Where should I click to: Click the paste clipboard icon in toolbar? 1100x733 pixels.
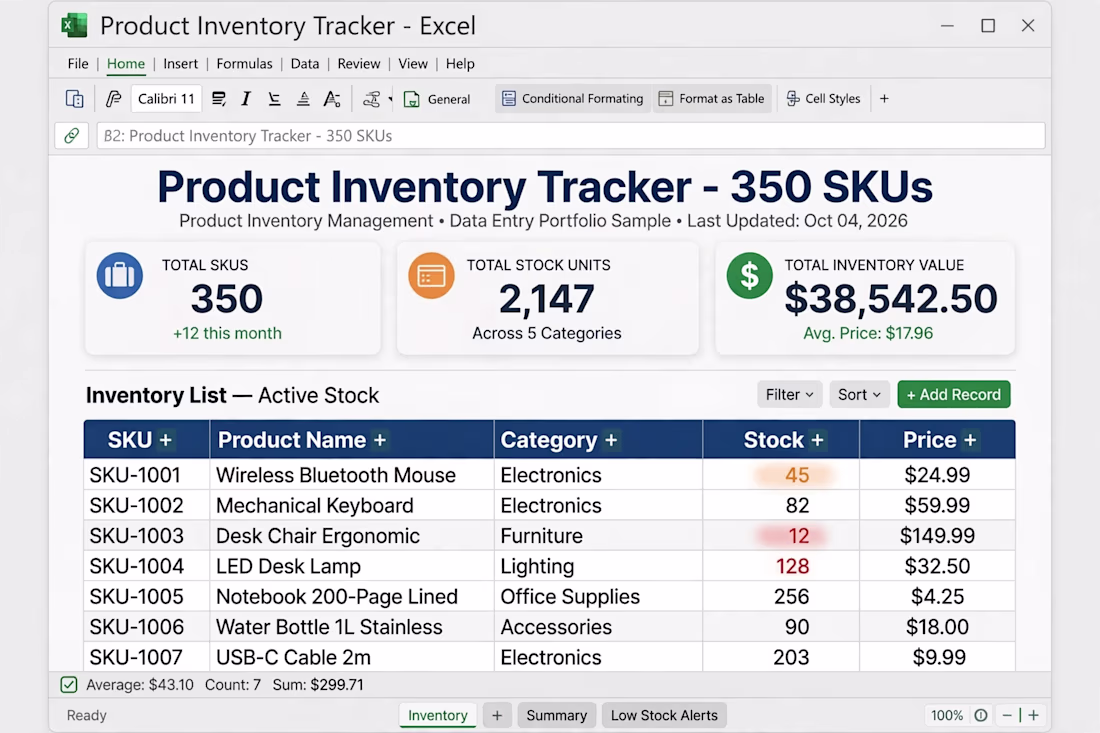[x=74, y=99]
